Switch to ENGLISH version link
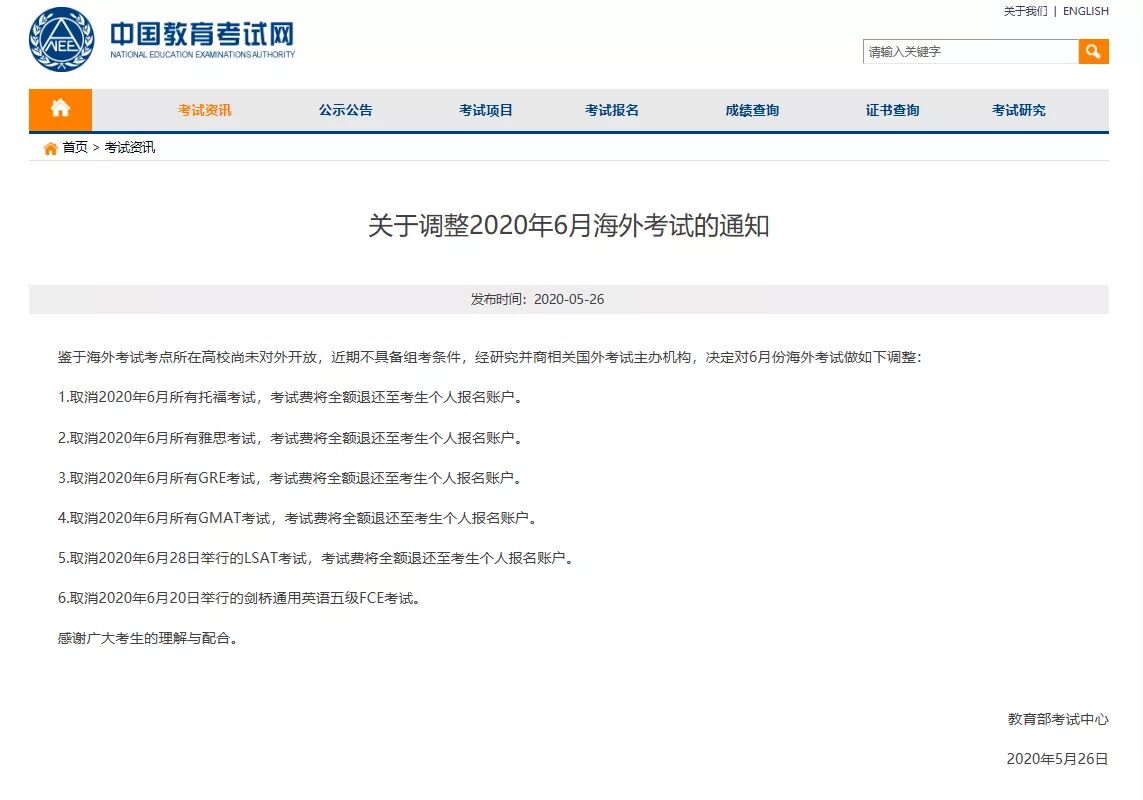Viewport: 1143px width, 800px height. 1085,11
